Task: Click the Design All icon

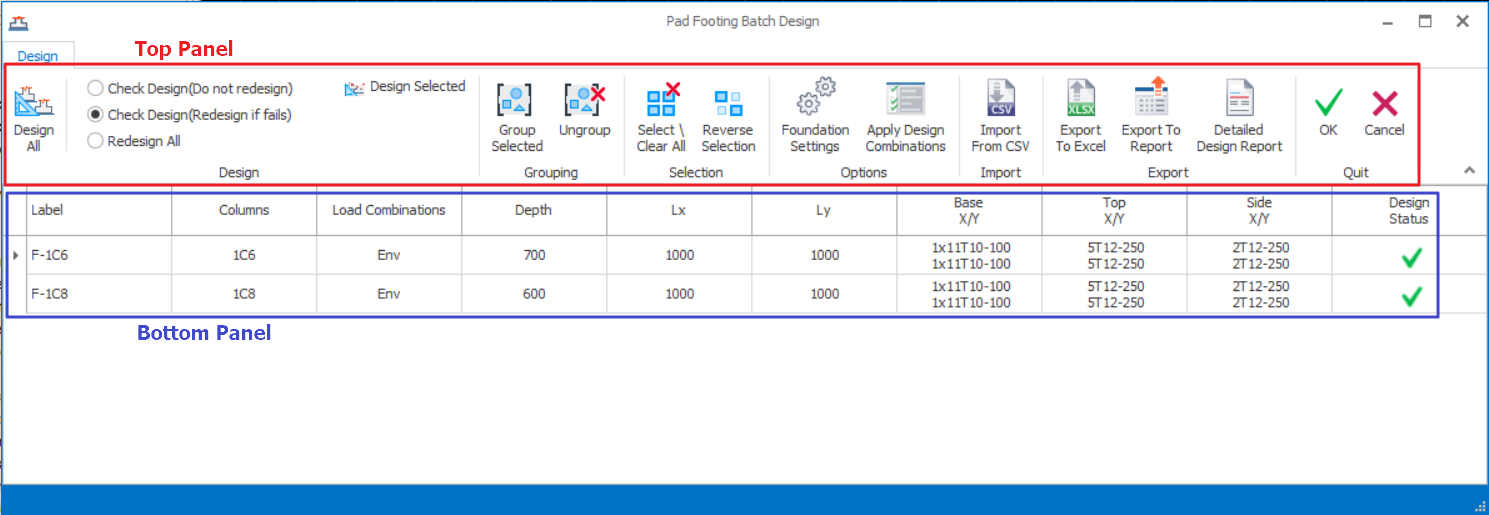Action: point(33,102)
